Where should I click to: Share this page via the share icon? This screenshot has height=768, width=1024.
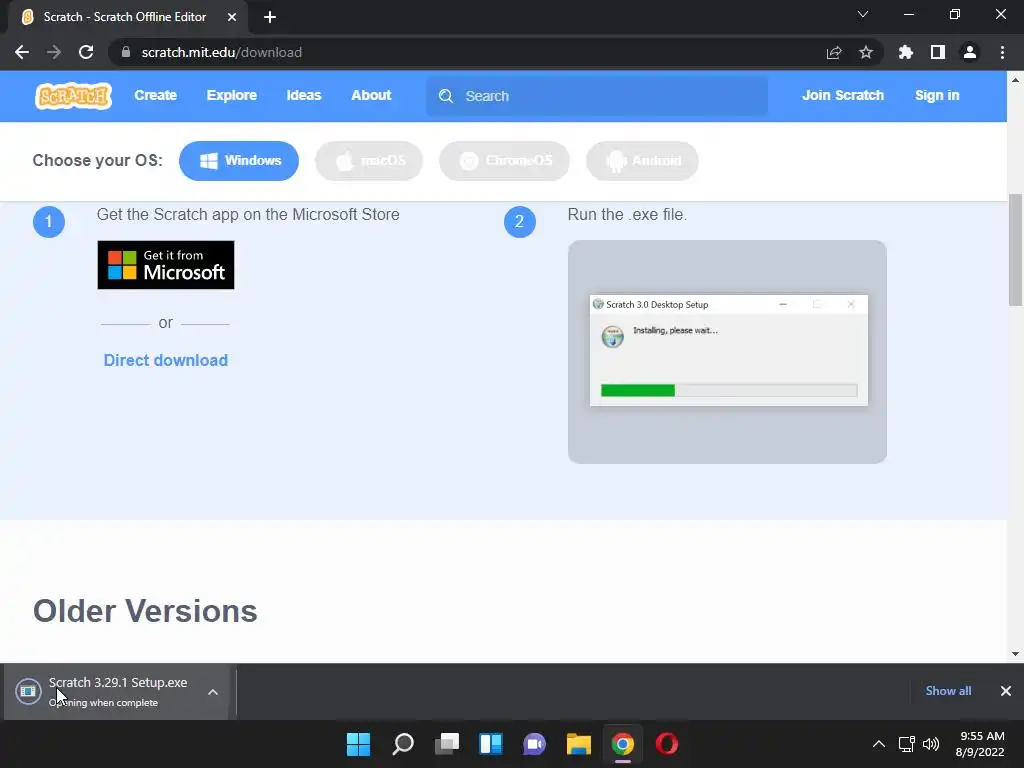click(834, 52)
